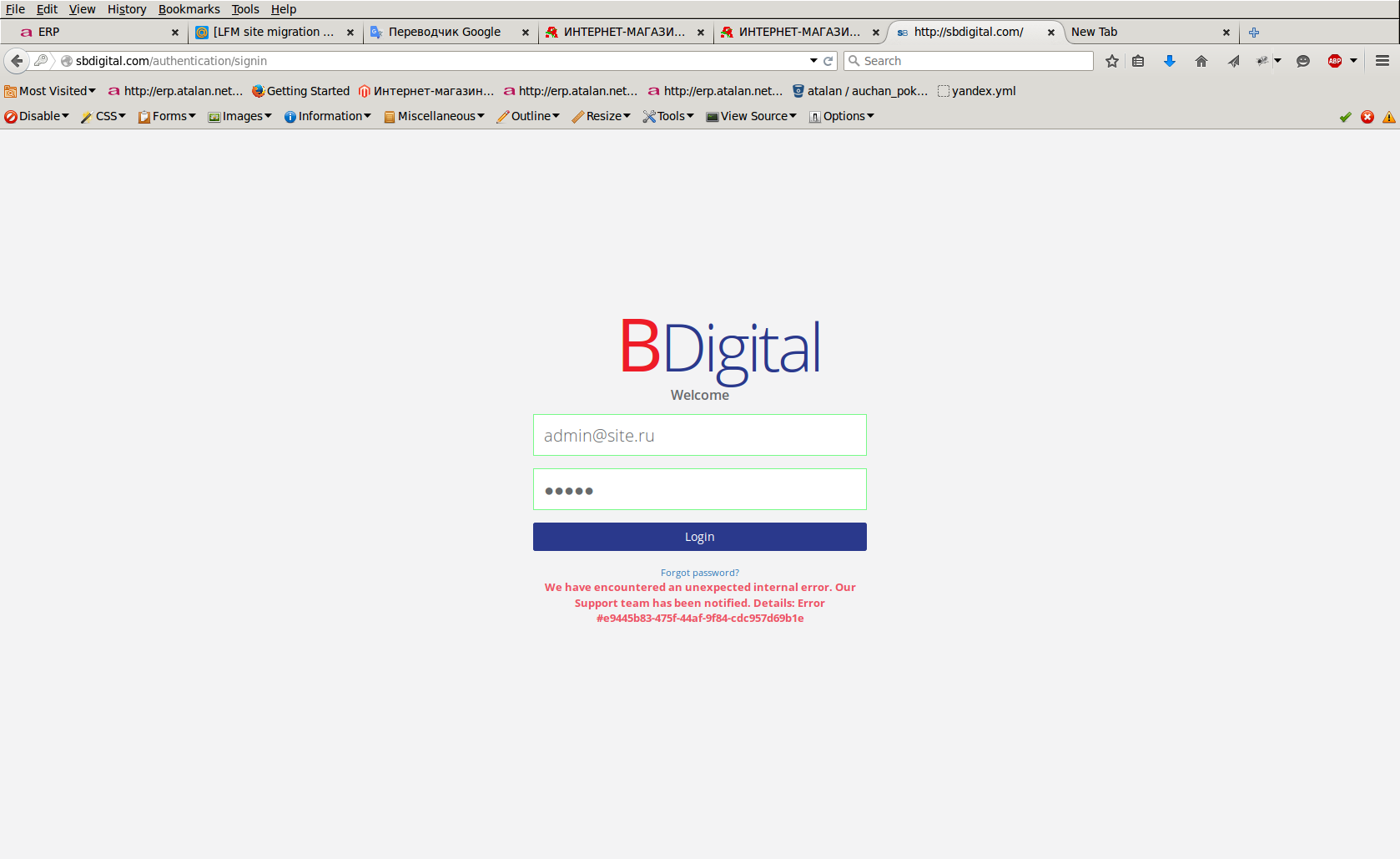Image resolution: width=1400 pixels, height=859 pixels.
Task: Click the red error circle icon
Action: click(x=1367, y=117)
